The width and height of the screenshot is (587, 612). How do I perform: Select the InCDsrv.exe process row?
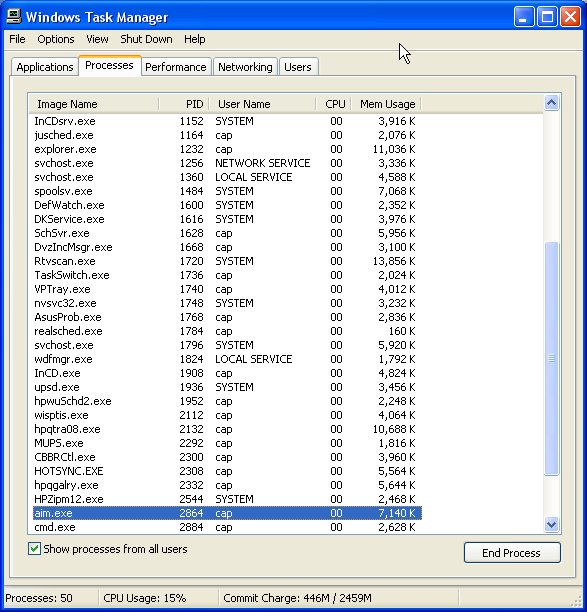pyautogui.click(x=227, y=121)
